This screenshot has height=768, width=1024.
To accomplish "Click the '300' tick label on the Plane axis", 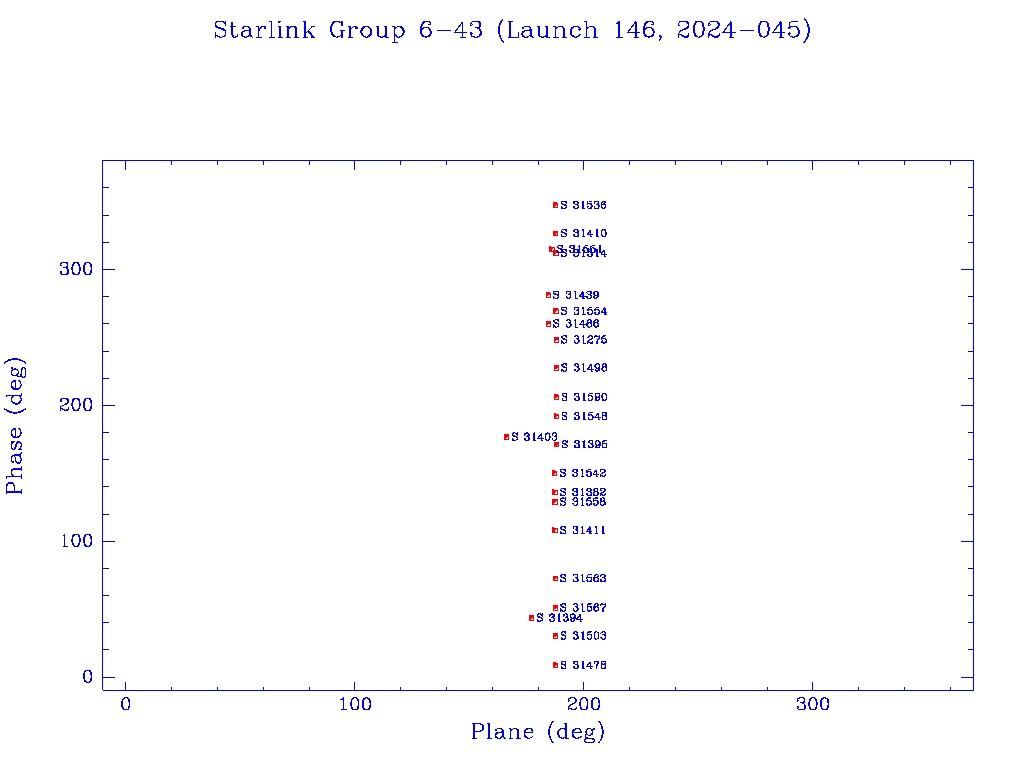I will coord(813,704).
